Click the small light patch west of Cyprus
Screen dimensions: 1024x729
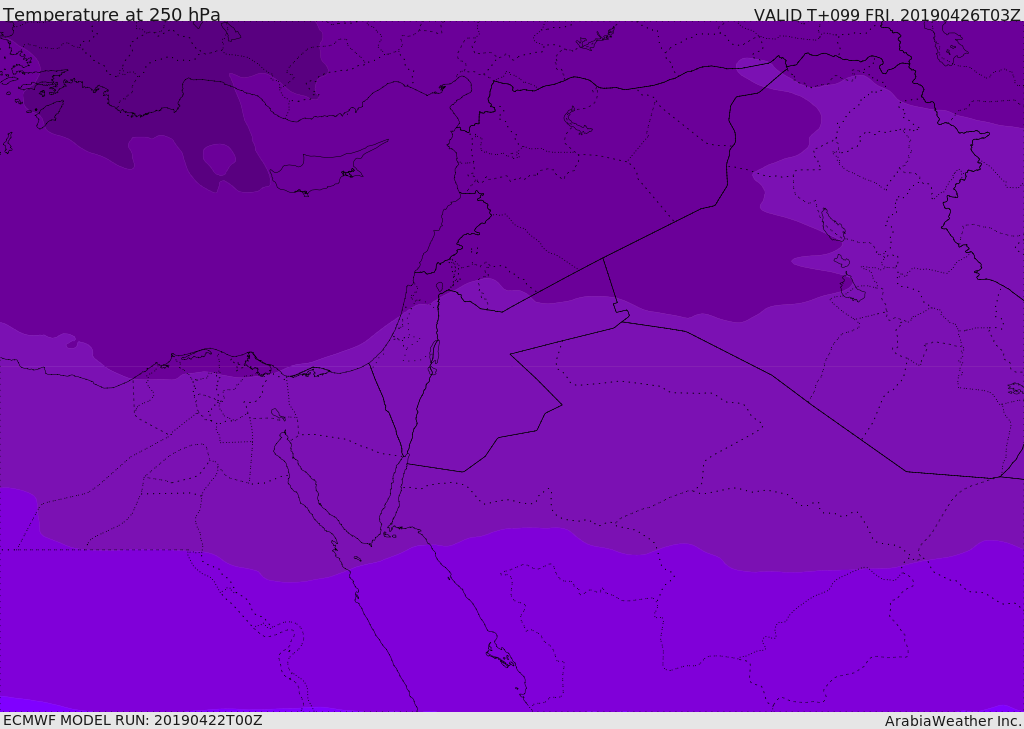(218, 158)
